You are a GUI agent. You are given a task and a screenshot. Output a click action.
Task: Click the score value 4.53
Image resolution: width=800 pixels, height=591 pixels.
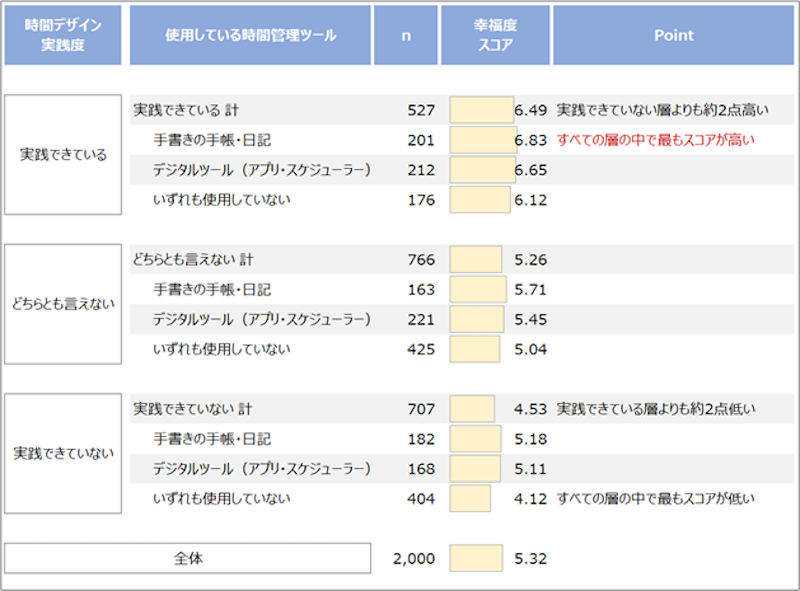point(531,409)
